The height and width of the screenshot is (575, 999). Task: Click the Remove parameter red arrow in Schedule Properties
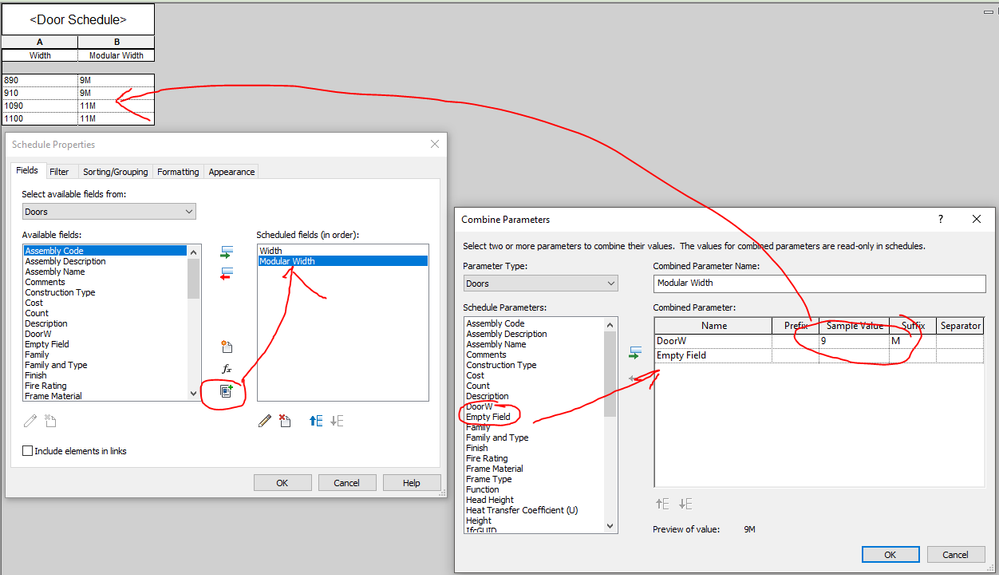[226, 274]
